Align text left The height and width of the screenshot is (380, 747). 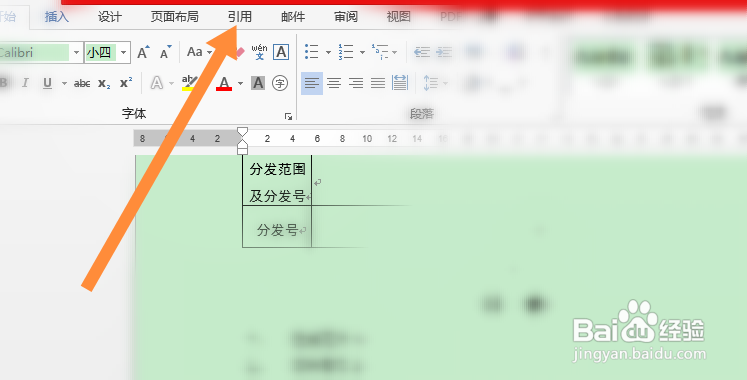tap(312, 83)
